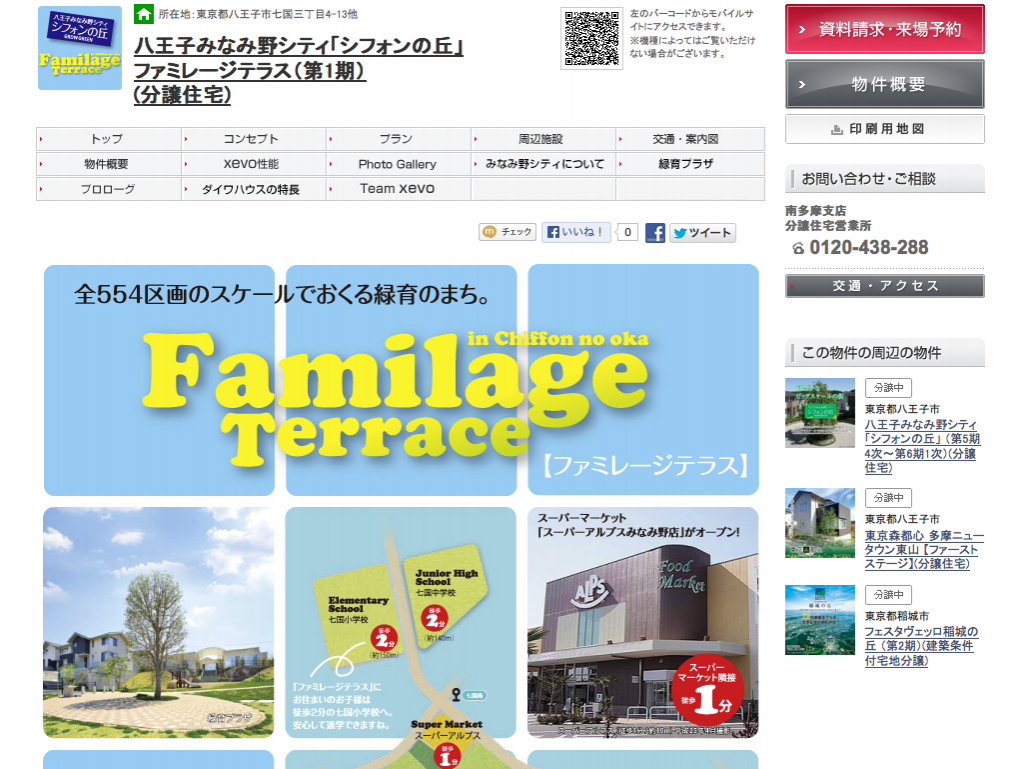Image resolution: width=1029 pixels, height=769 pixels.
Task: Click 資料請求・来場予約 red button
Action: (x=884, y=29)
